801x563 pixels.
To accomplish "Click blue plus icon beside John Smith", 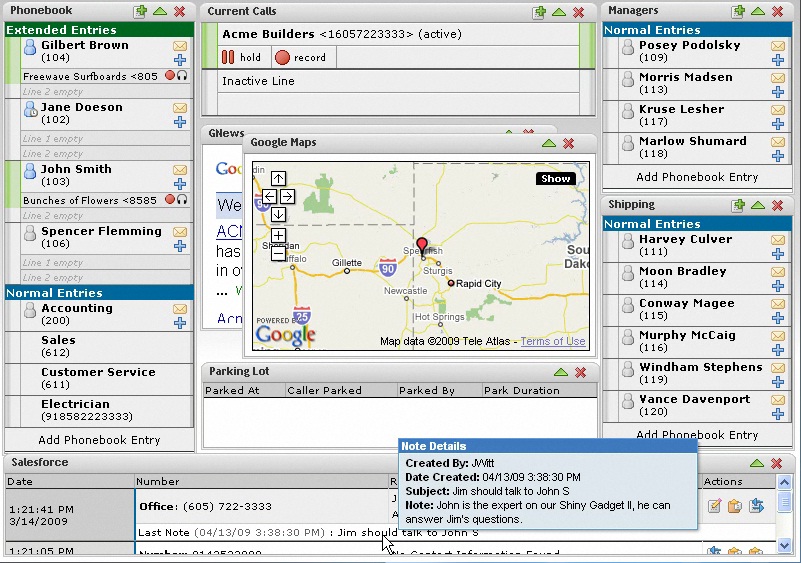I will (180, 184).
